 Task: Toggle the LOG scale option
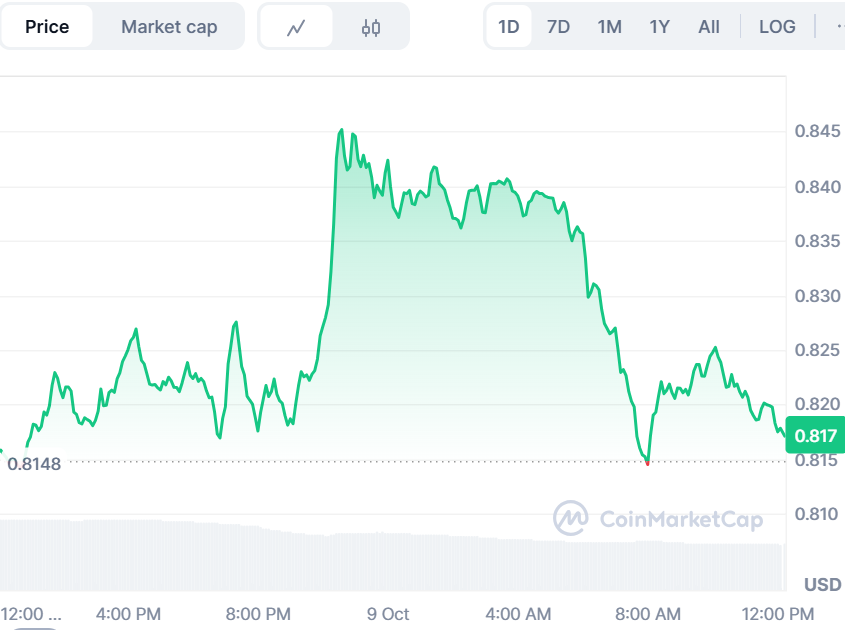point(777,27)
